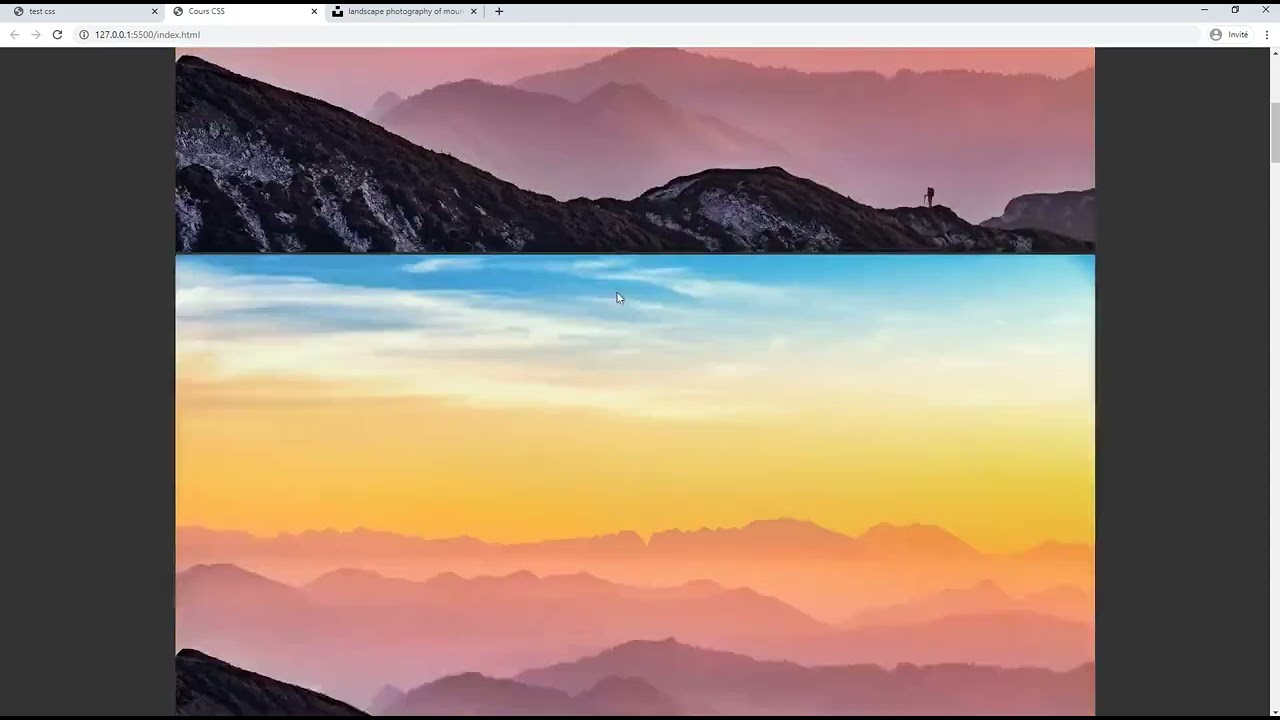
Task: Close the 'Cours CSS' tab
Action: (314, 11)
